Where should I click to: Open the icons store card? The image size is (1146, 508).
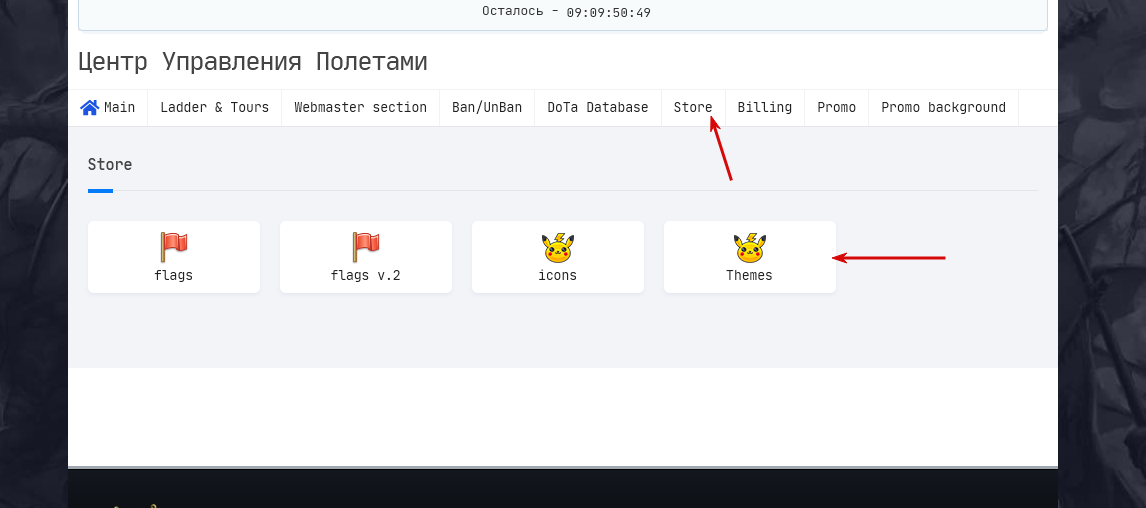click(x=558, y=257)
